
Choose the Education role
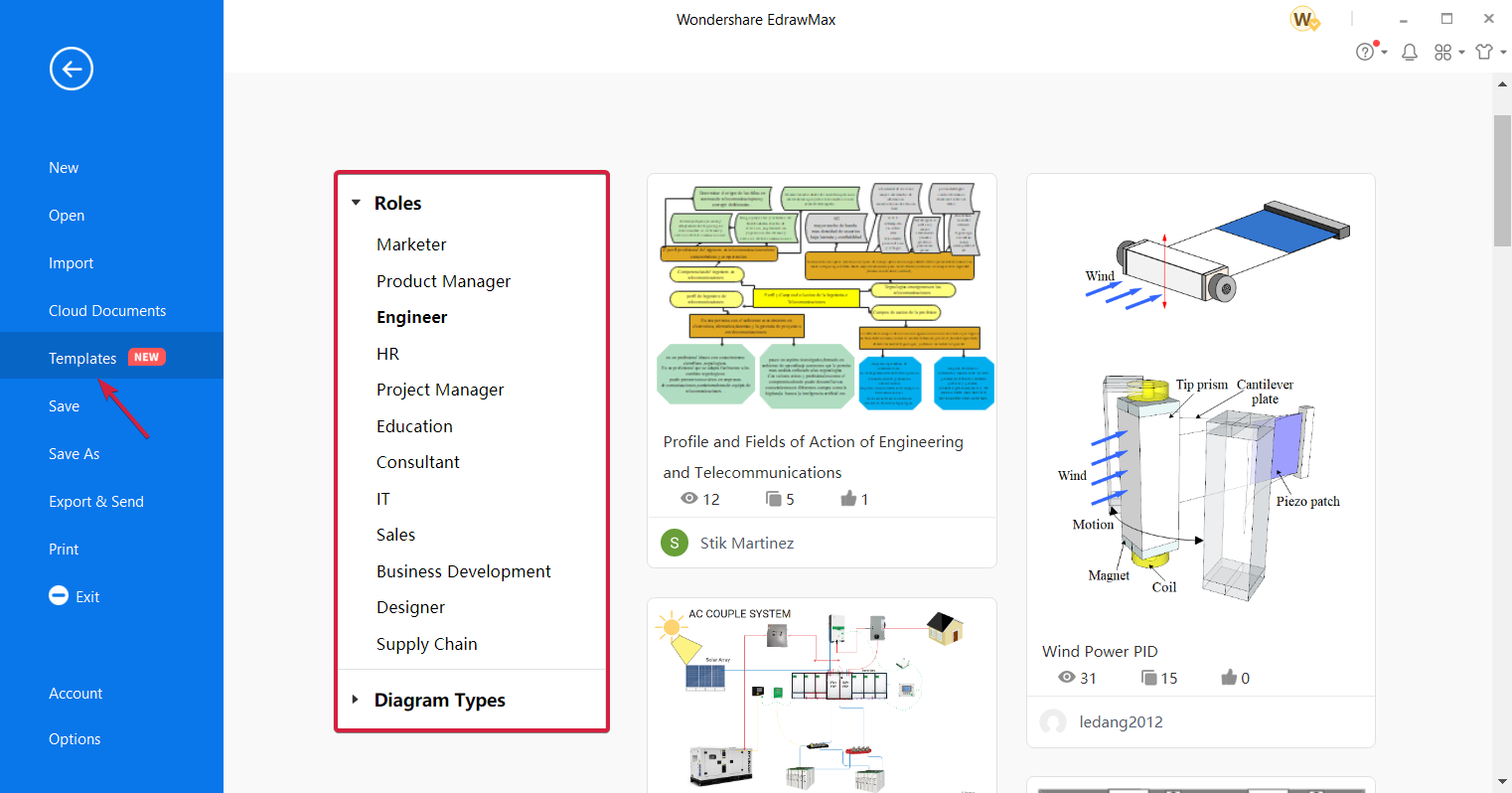click(414, 426)
